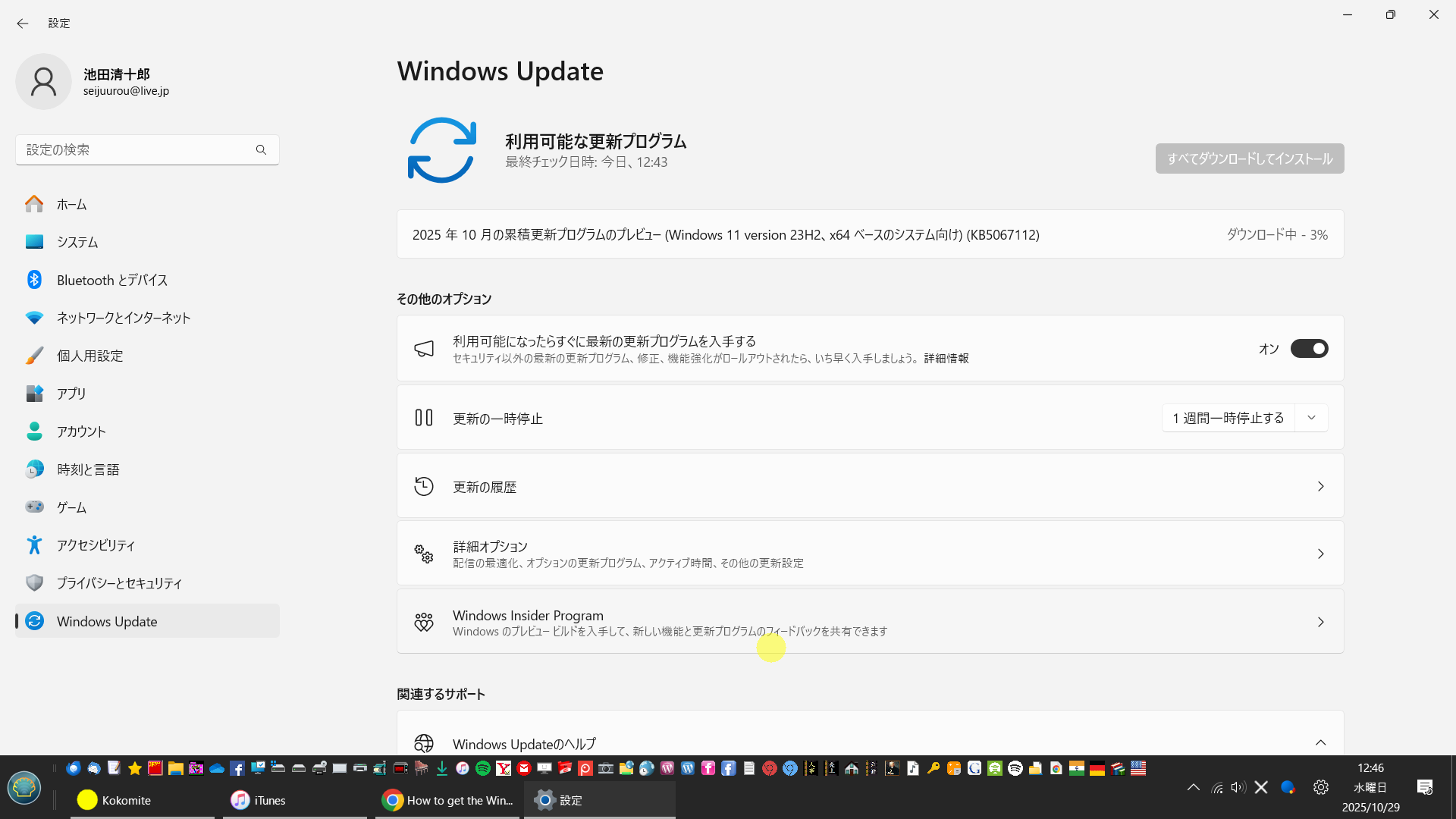
Task: Click the 12:46 clock in the taskbar
Action: (x=1370, y=768)
